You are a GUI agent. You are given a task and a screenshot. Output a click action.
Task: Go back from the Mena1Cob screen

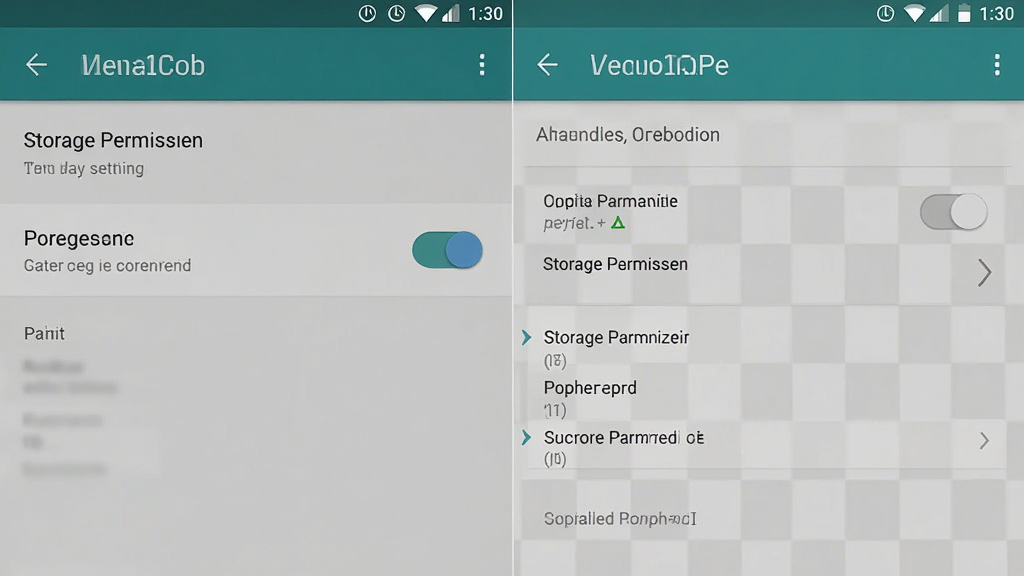pos(37,65)
